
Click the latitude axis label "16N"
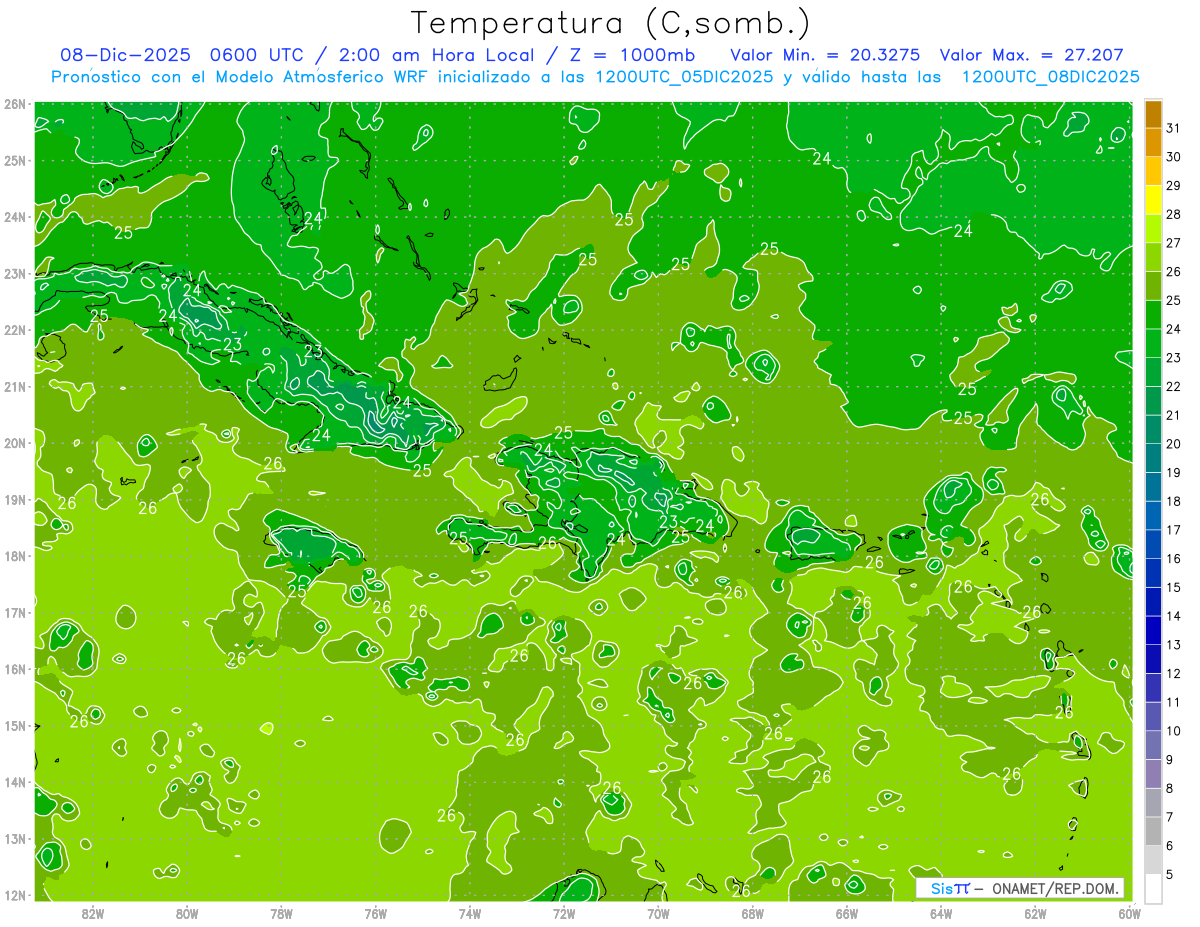pos(15,669)
